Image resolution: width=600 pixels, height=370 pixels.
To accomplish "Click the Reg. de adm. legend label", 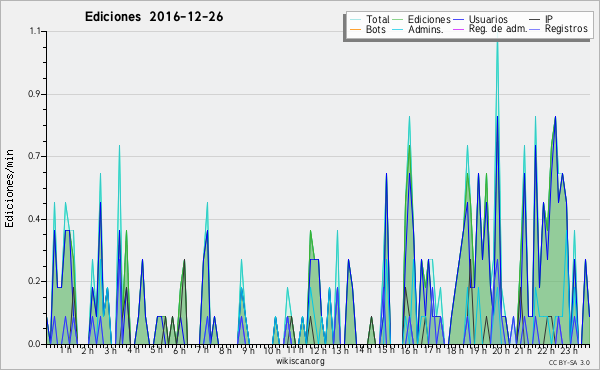I will point(498,29).
